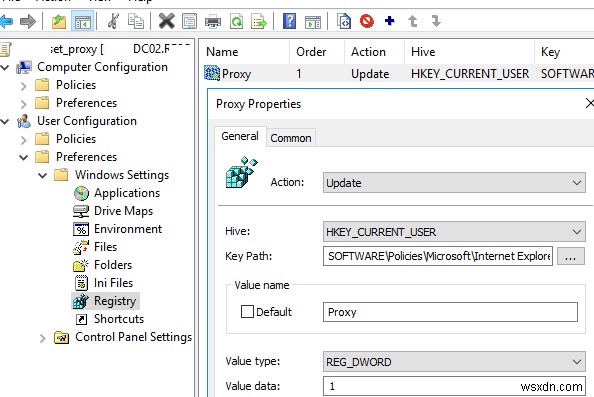
Task: Open the Value type dropdown REG_DWORD
Action: point(454,362)
